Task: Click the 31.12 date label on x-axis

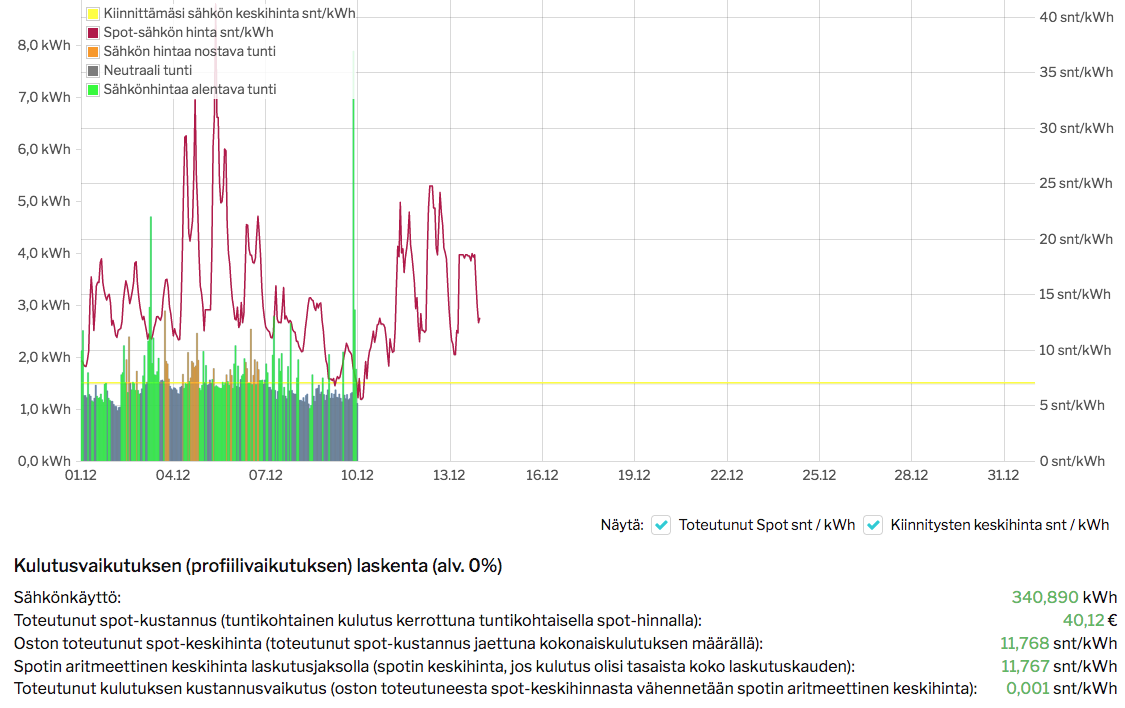Action: tap(1003, 476)
